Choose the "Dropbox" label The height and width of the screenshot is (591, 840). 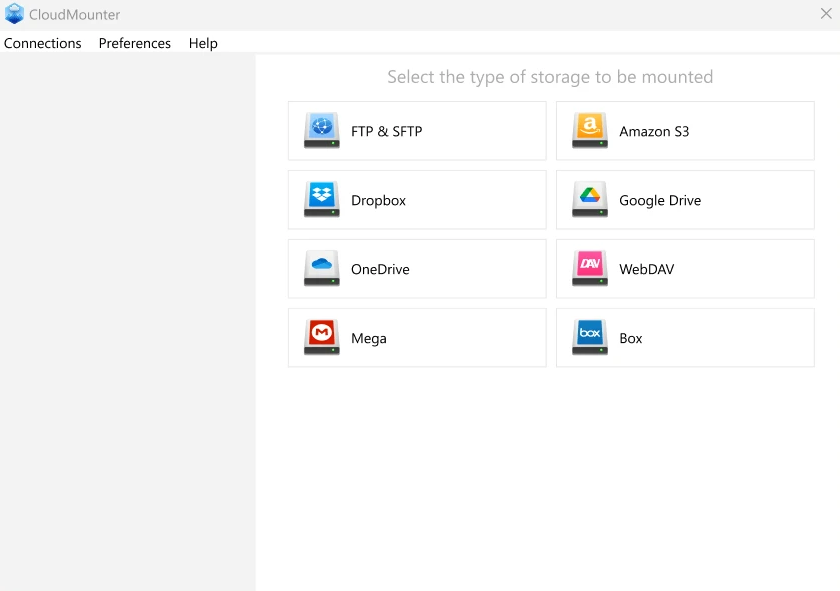pyautogui.click(x=378, y=200)
